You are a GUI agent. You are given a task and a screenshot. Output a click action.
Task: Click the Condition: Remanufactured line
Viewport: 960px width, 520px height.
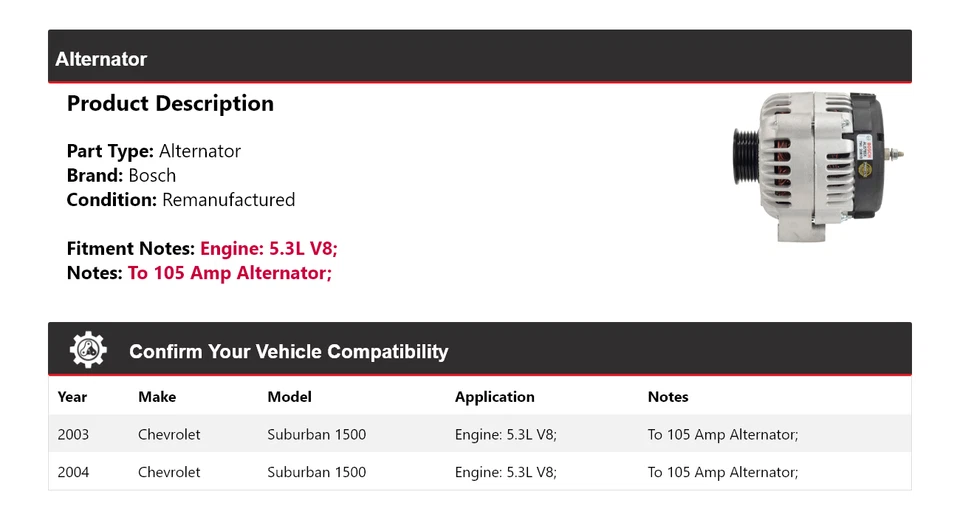point(180,200)
